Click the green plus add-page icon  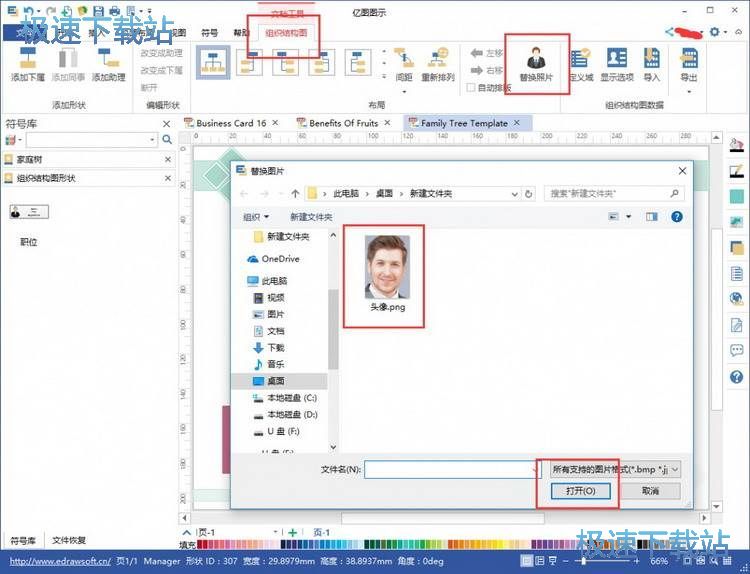293,532
